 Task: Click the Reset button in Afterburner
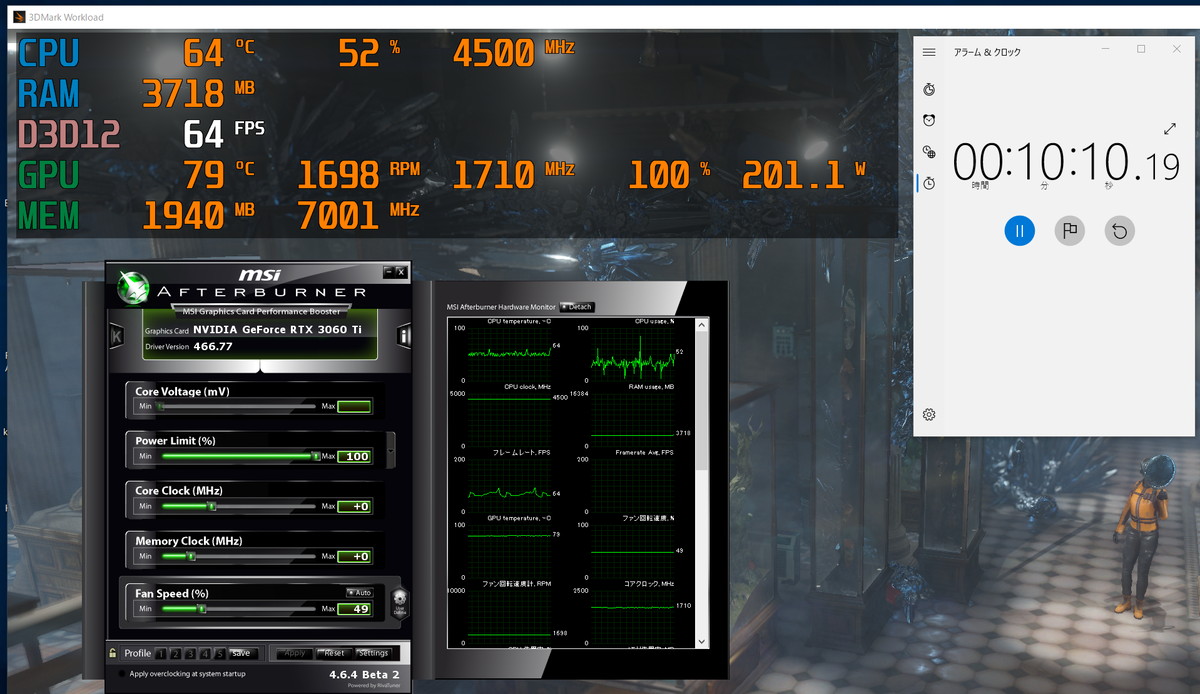[333, 653]
